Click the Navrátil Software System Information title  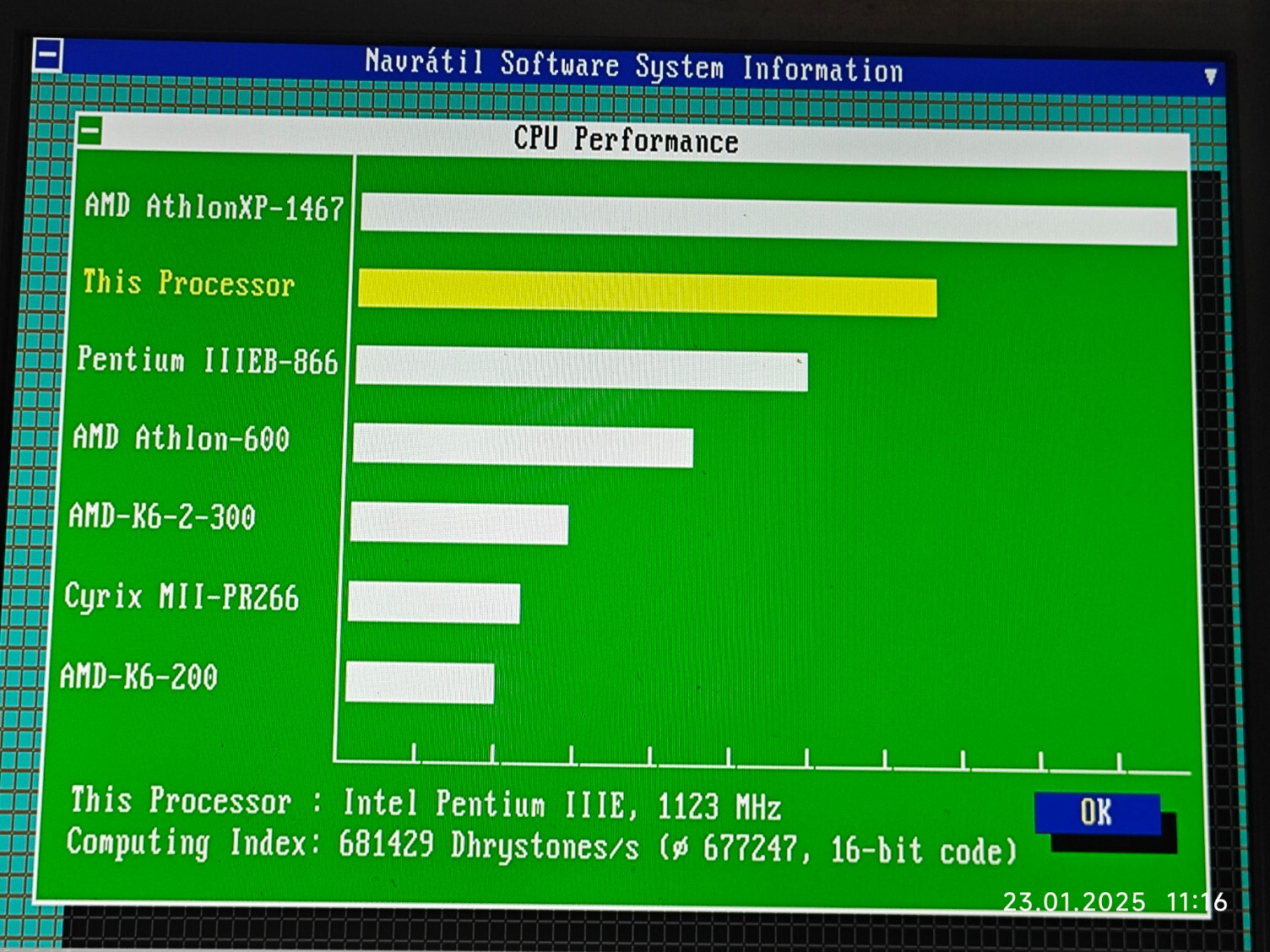634,66
